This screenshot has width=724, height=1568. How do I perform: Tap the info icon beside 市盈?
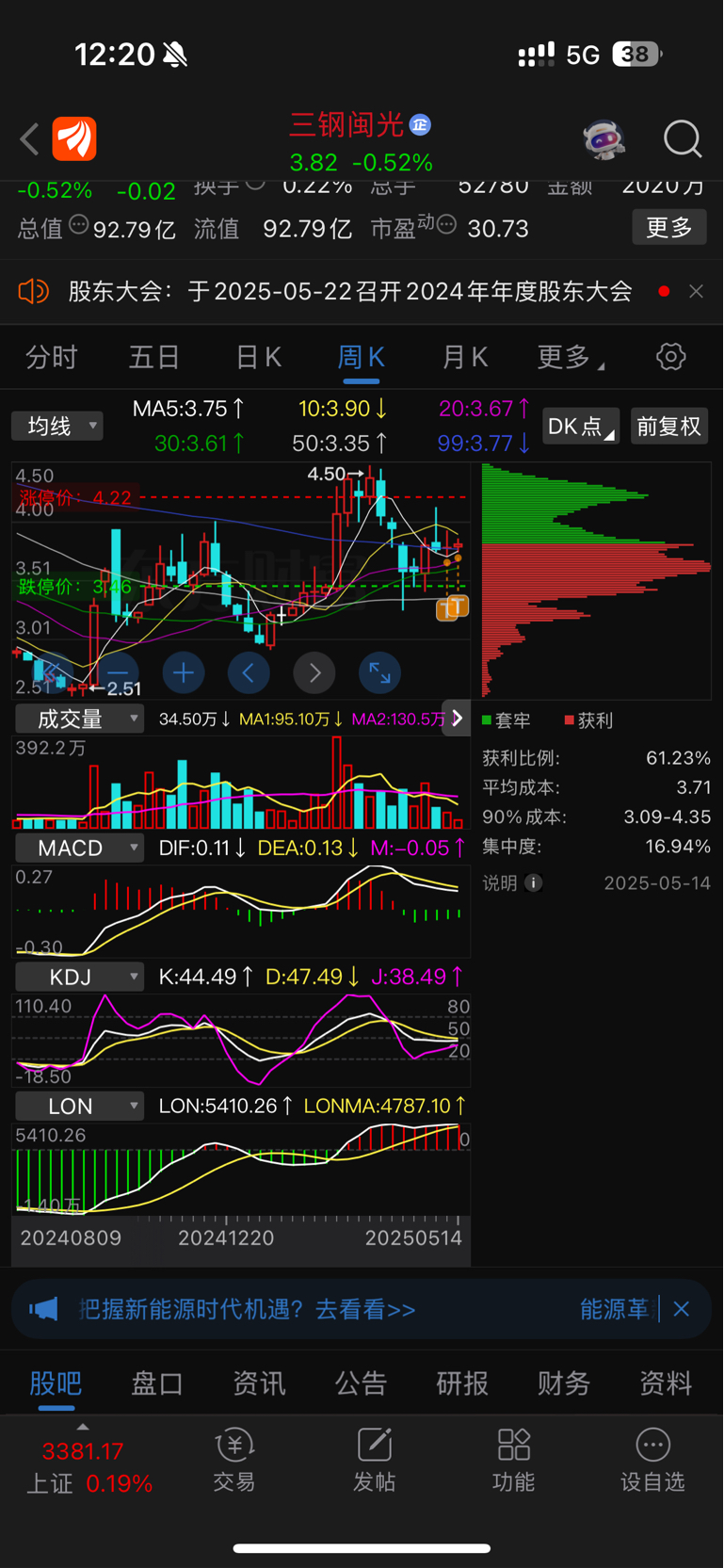pyautogui.click(x=446, y=224)
